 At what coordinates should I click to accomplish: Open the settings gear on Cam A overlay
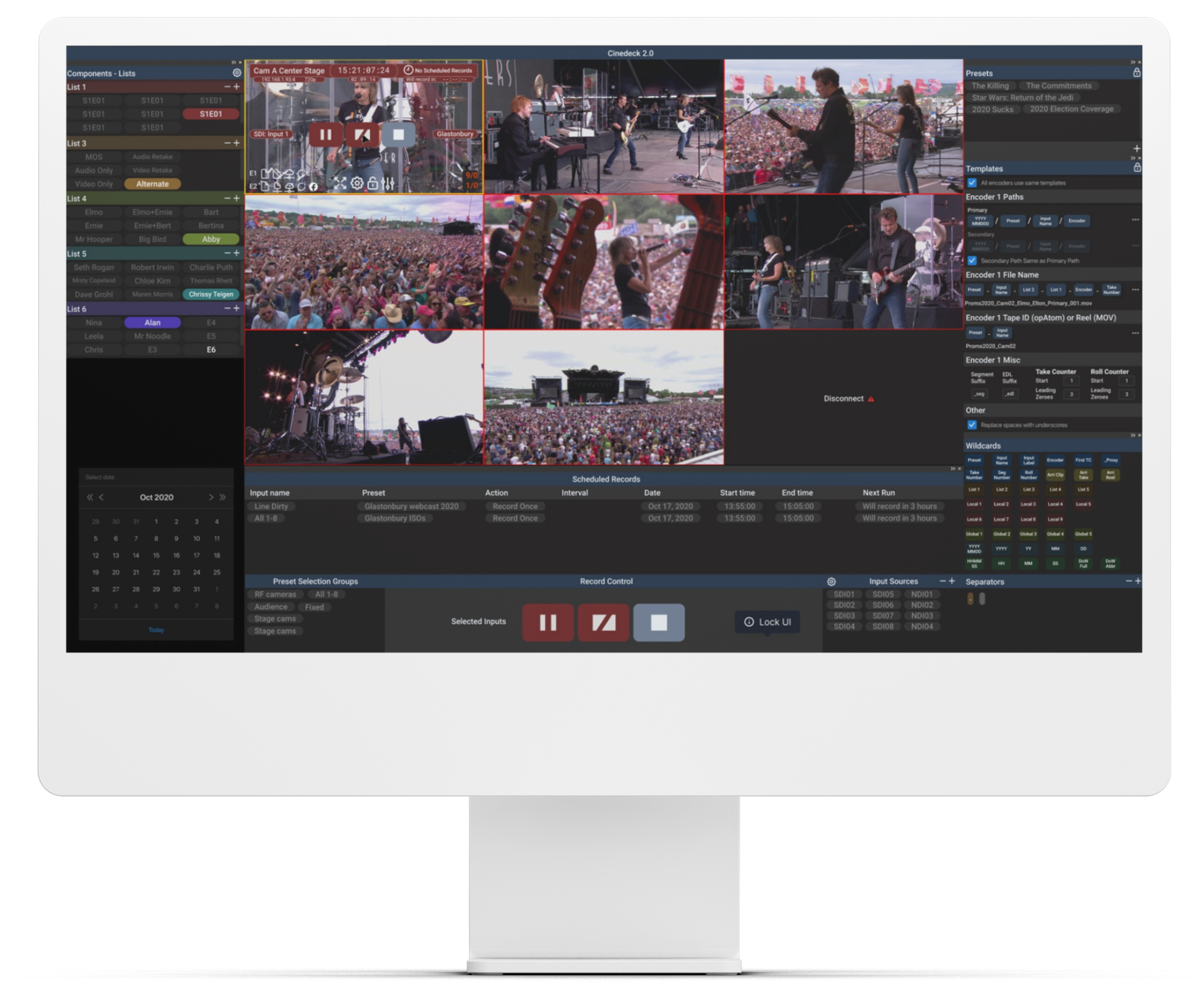(x=356, y=183)
